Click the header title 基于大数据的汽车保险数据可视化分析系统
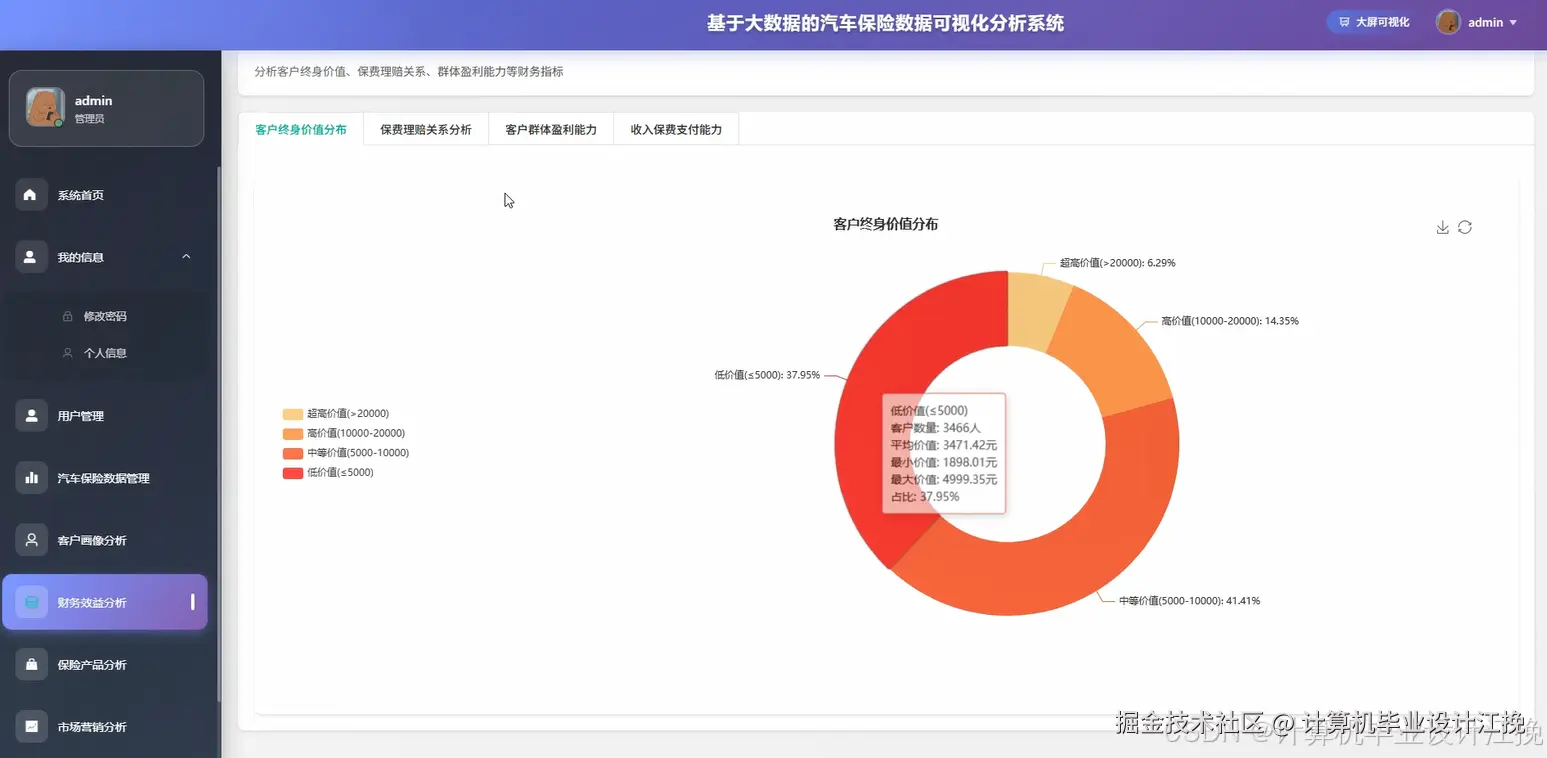 click(886, 23)
